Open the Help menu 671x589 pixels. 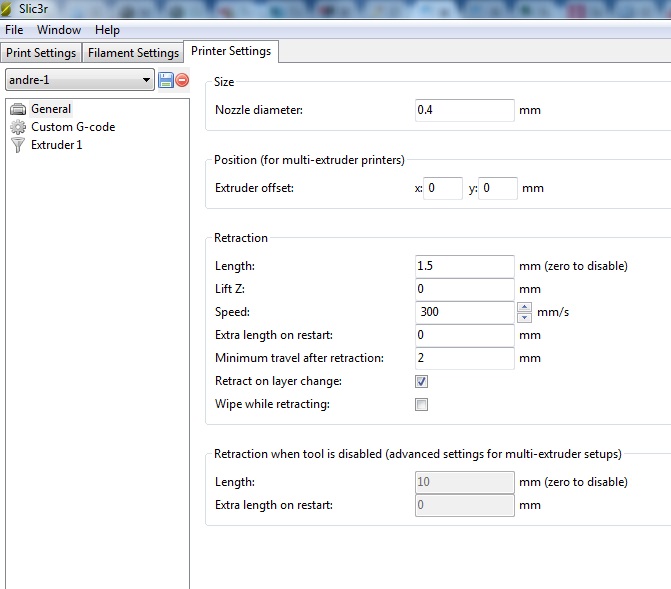[107, 30]
